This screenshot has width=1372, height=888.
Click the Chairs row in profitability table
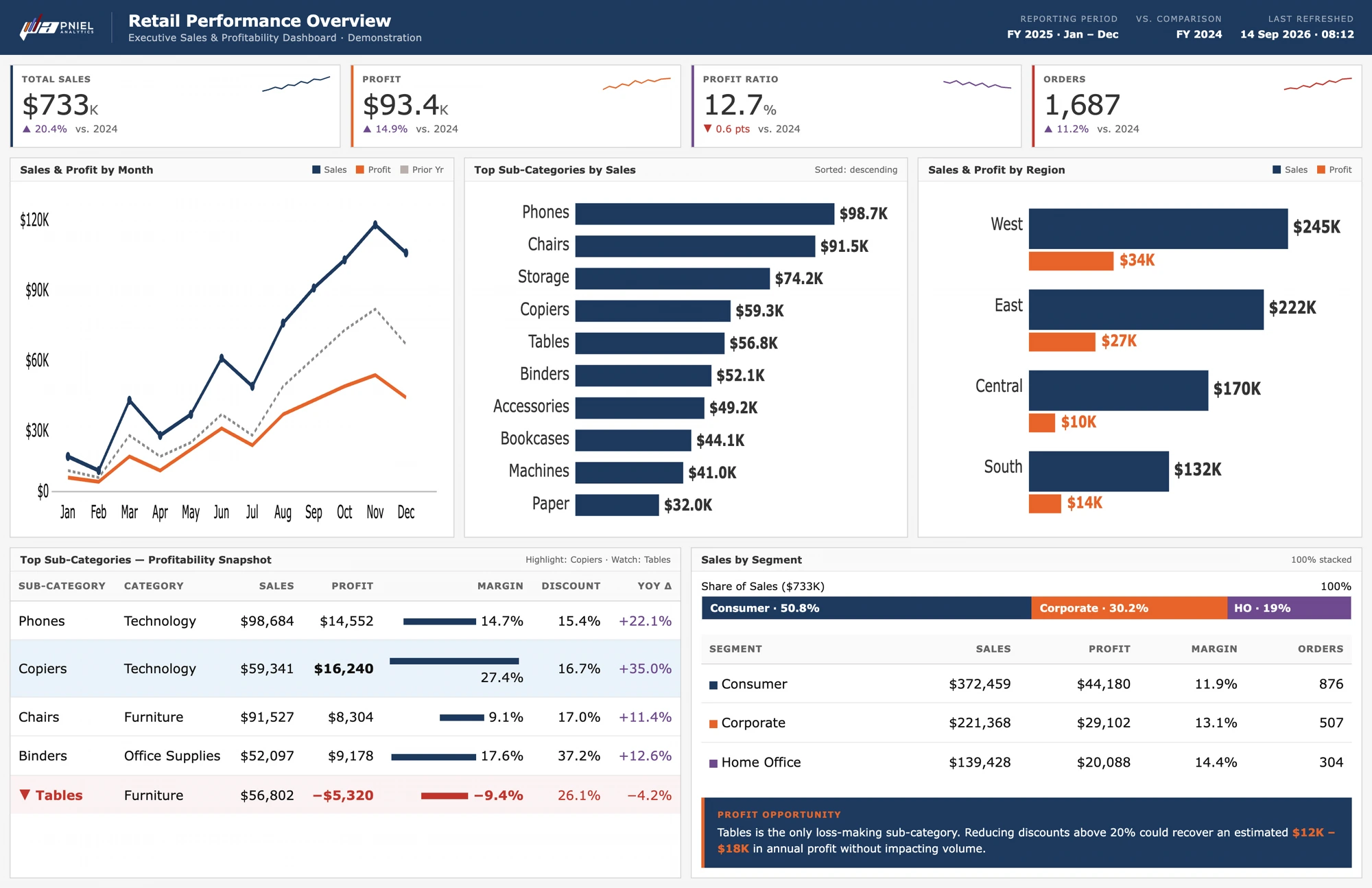(x=345, y=717)
